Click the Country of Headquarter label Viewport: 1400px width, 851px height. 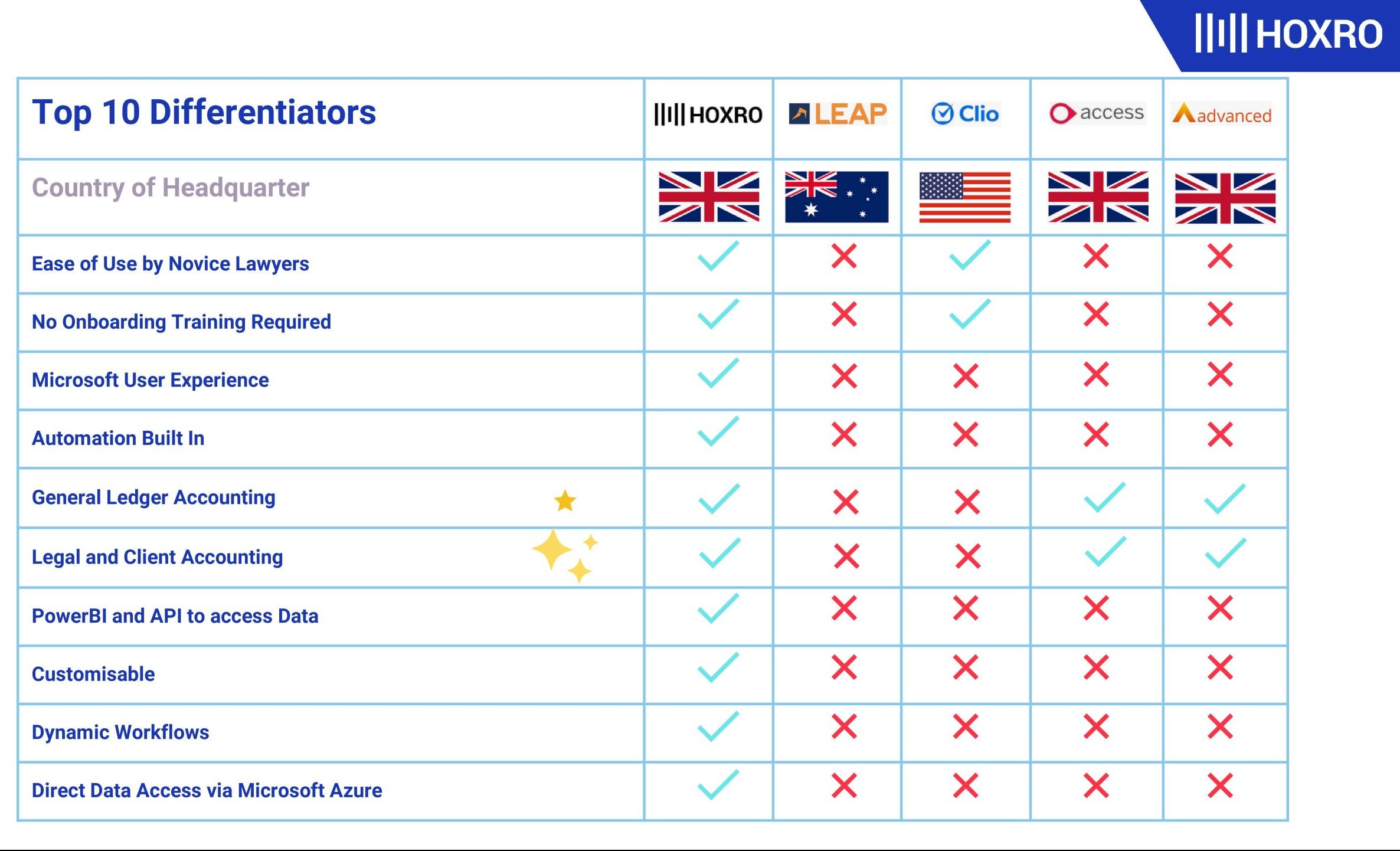pyautogui.click(x=170, y=188)
